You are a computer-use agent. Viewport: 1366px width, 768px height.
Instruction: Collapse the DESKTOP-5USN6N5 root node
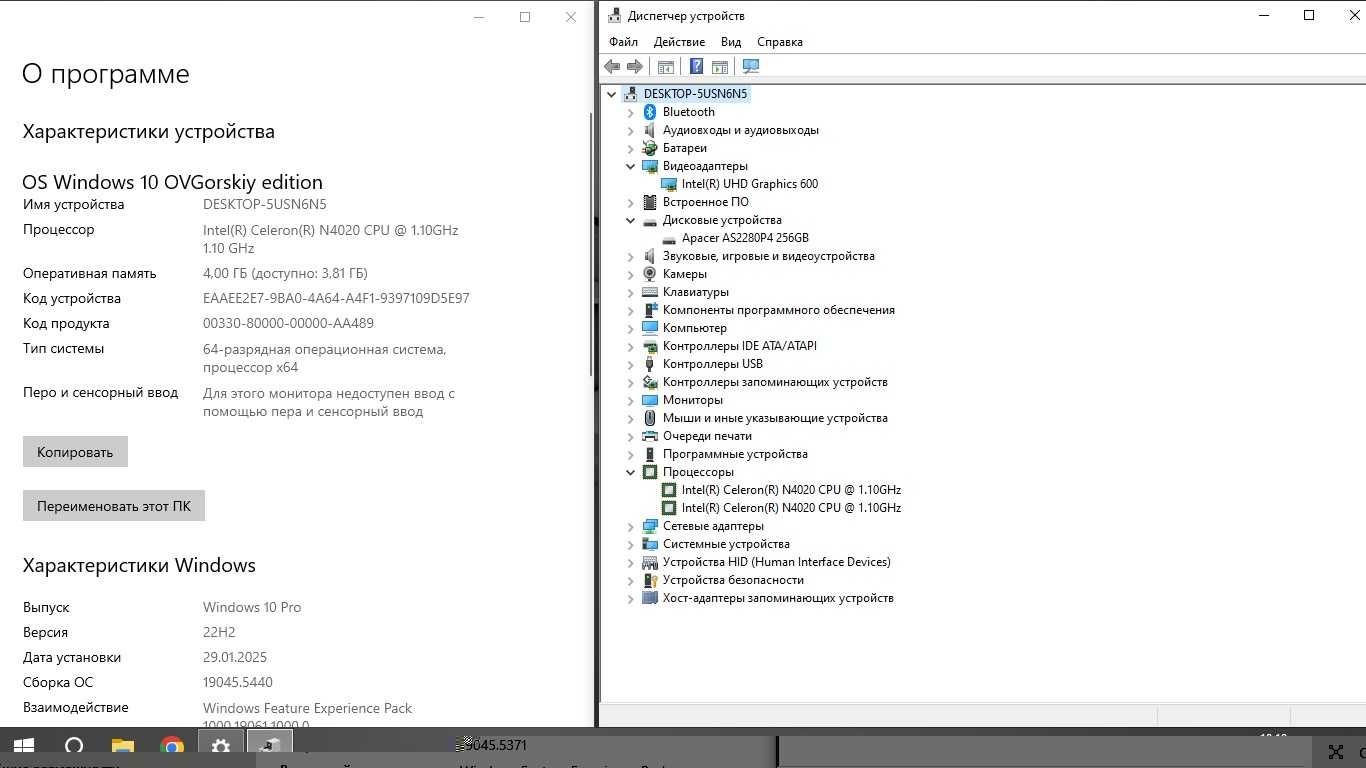point(612,94)
